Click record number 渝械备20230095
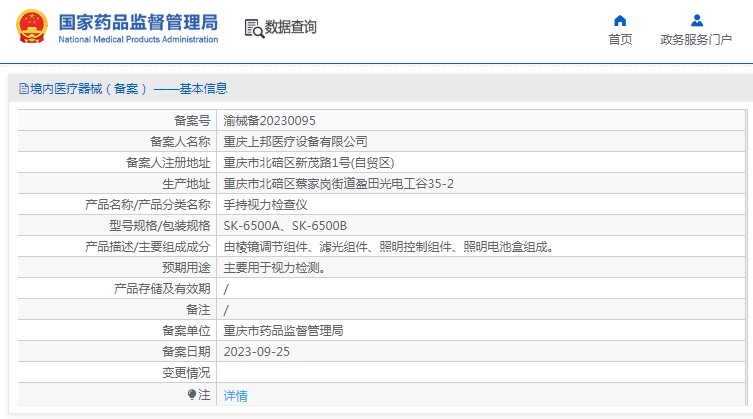This screenshot has width=753, height=419. (269, 121)
